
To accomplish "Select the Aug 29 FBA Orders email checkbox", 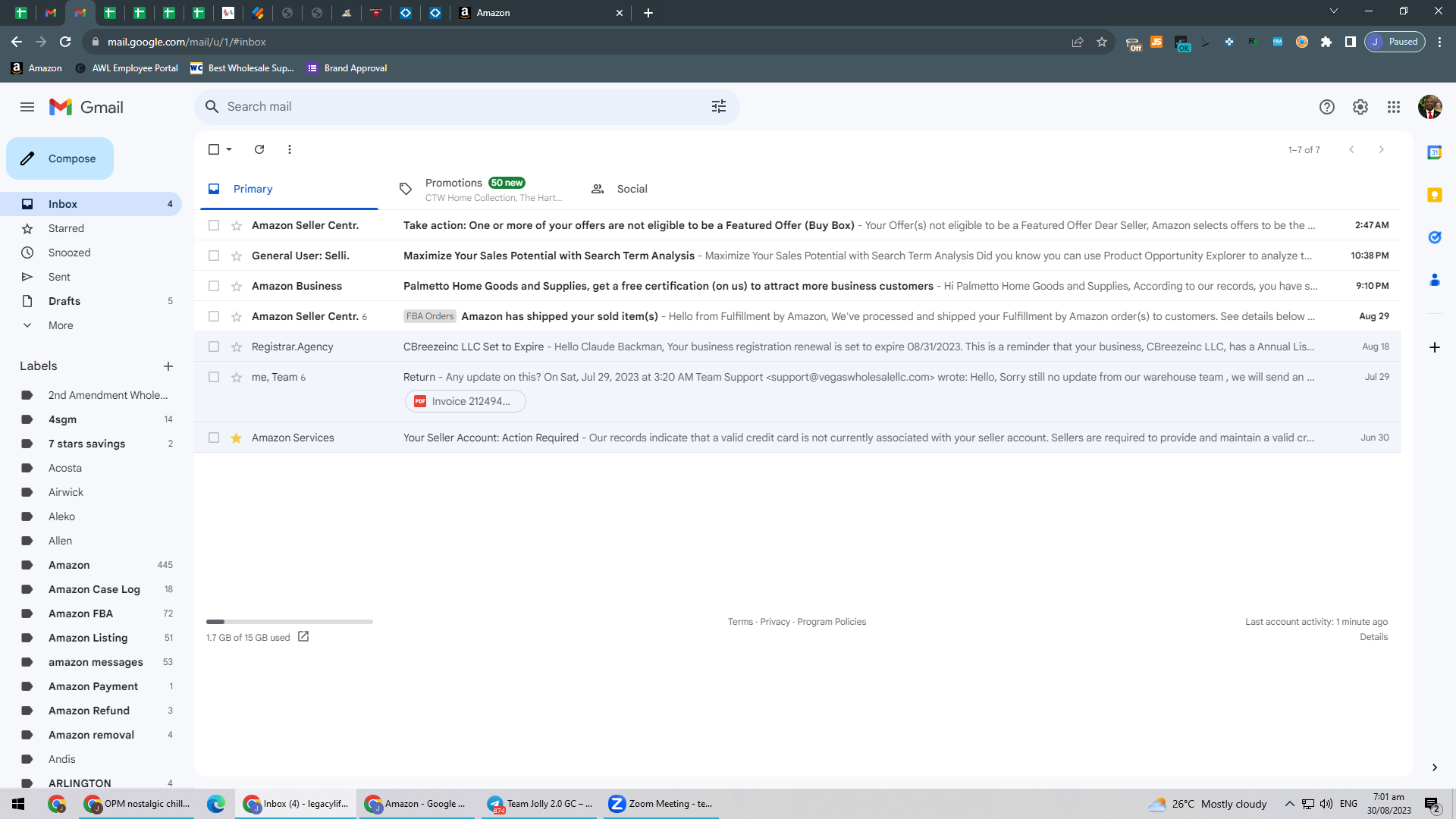I will coord(214,316).
